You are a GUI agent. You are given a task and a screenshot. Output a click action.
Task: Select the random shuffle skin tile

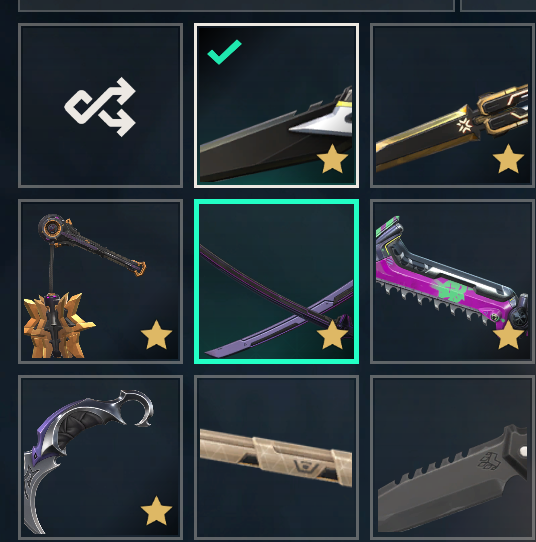(x=100, y=106)
